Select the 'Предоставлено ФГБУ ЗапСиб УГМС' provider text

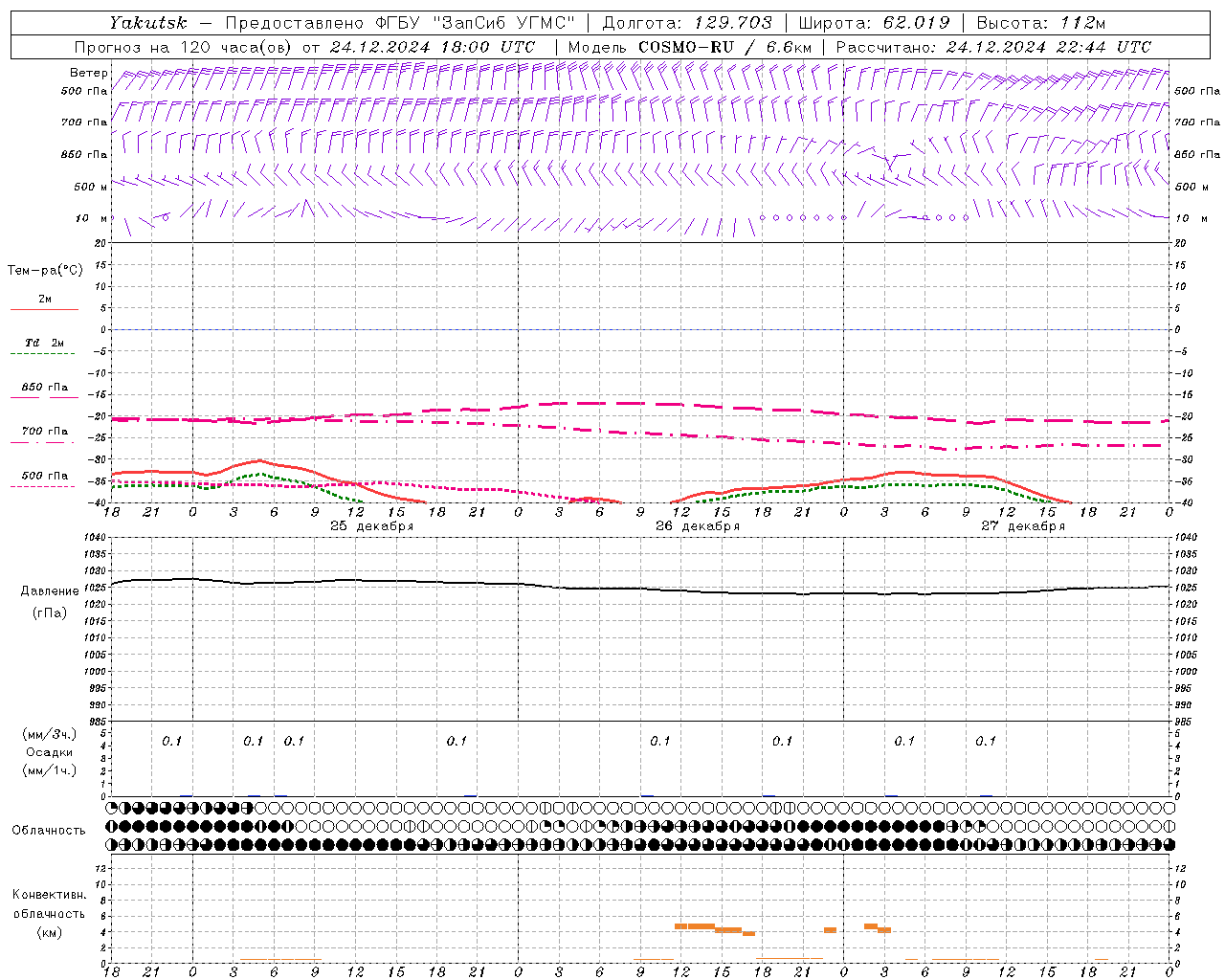coord(400,22)
